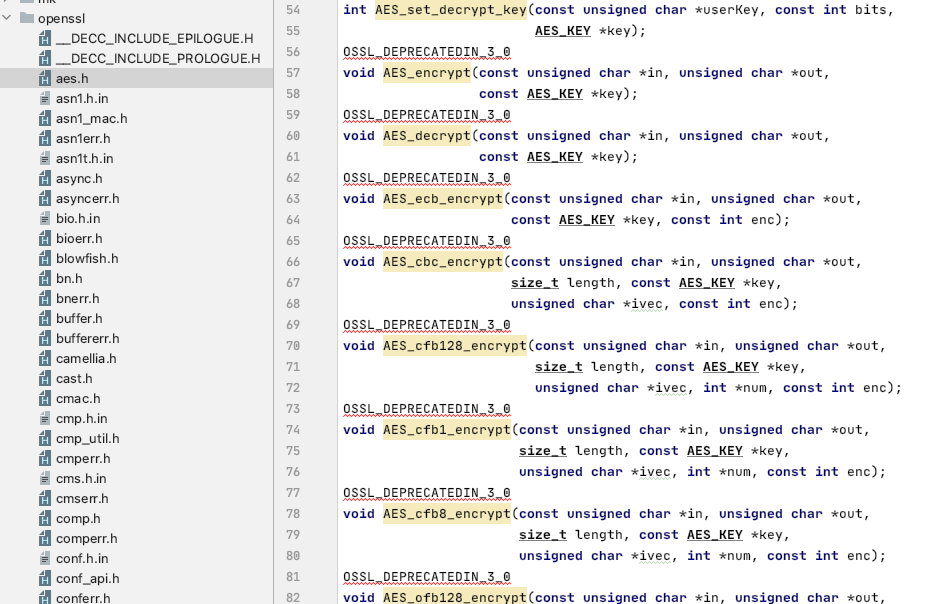The image size is (935, 604).
Task: Click the AES_set_decrypt_key function name
Action: 451,10
